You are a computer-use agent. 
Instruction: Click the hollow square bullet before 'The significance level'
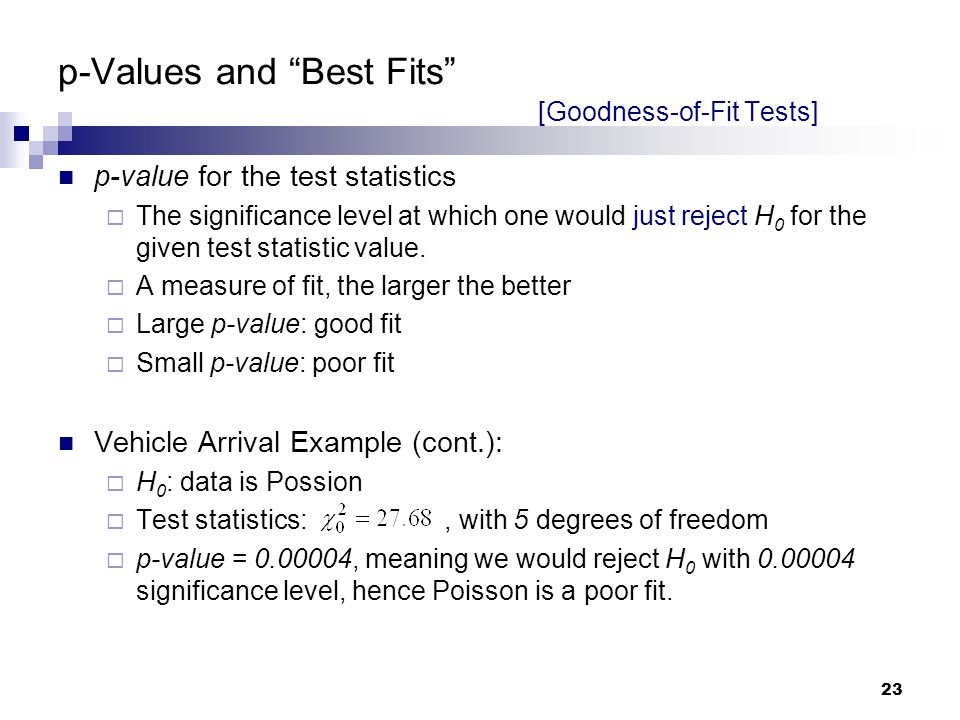[115, 217]
